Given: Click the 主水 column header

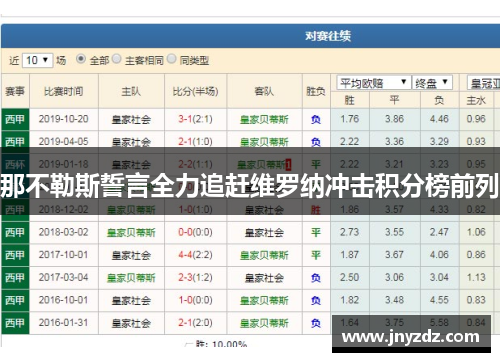Looking at the screenshot, I should 476,100.
